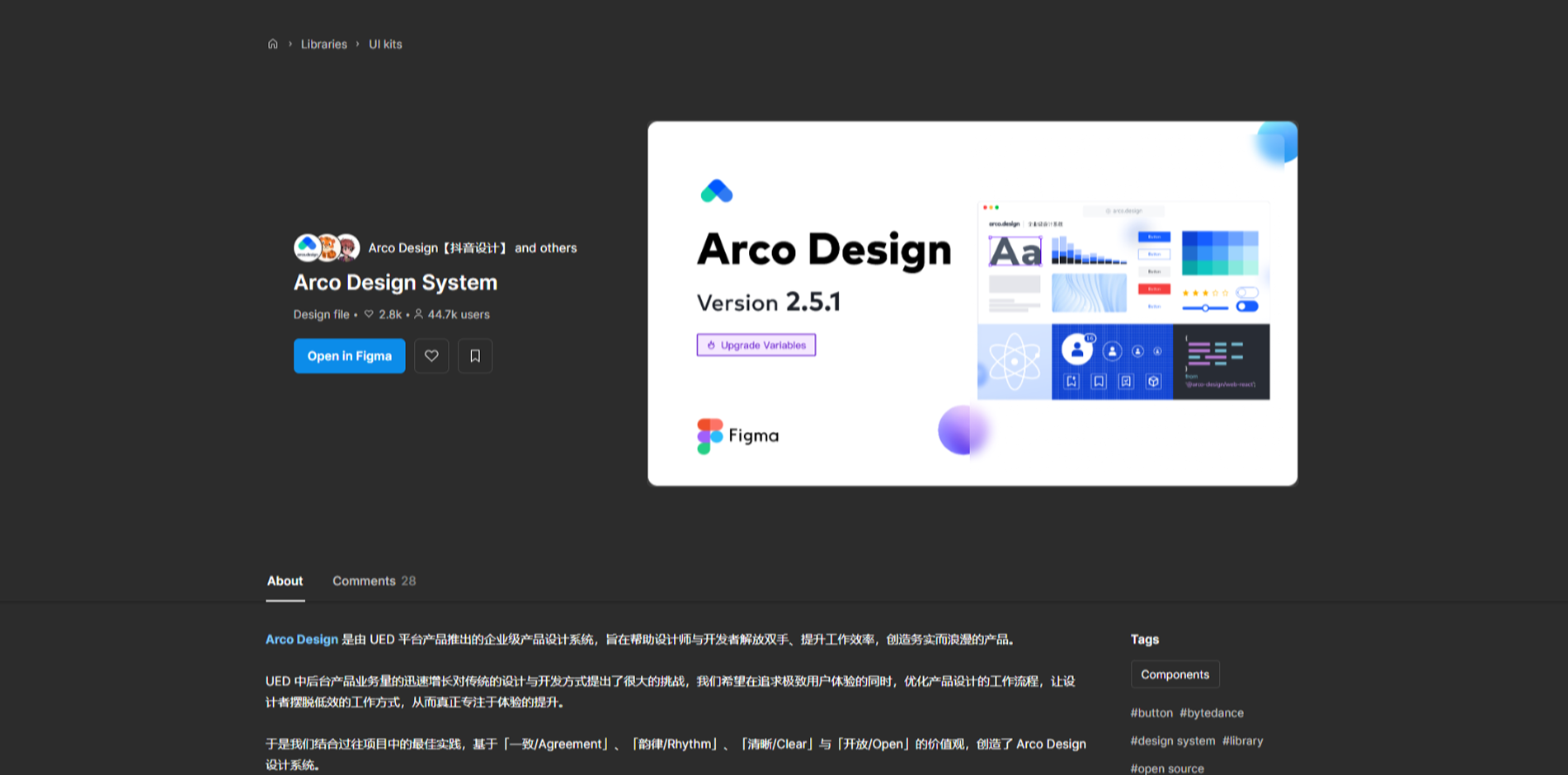
Task: Click the Tags heading
Action: [x=1145, y=639]
